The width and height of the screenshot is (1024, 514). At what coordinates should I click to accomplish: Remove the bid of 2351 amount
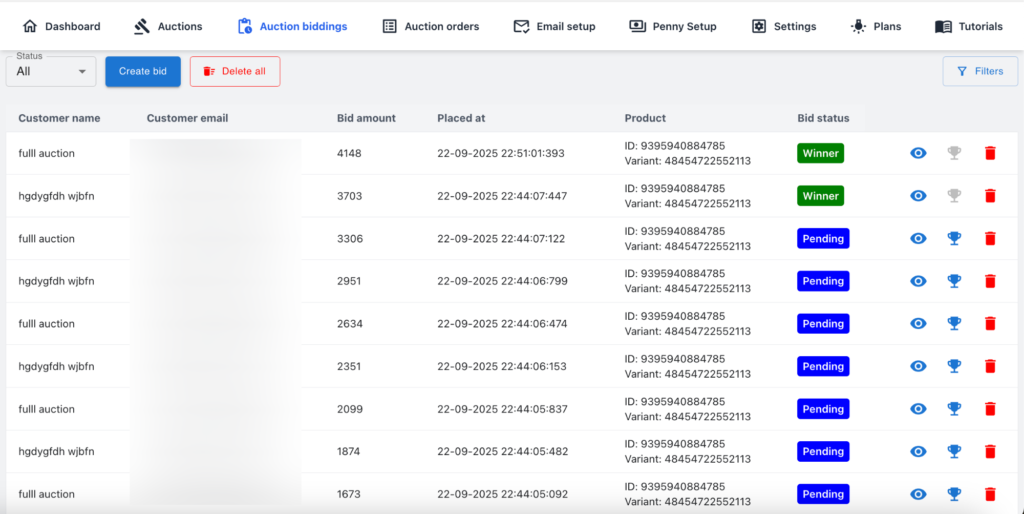(990, 366)
